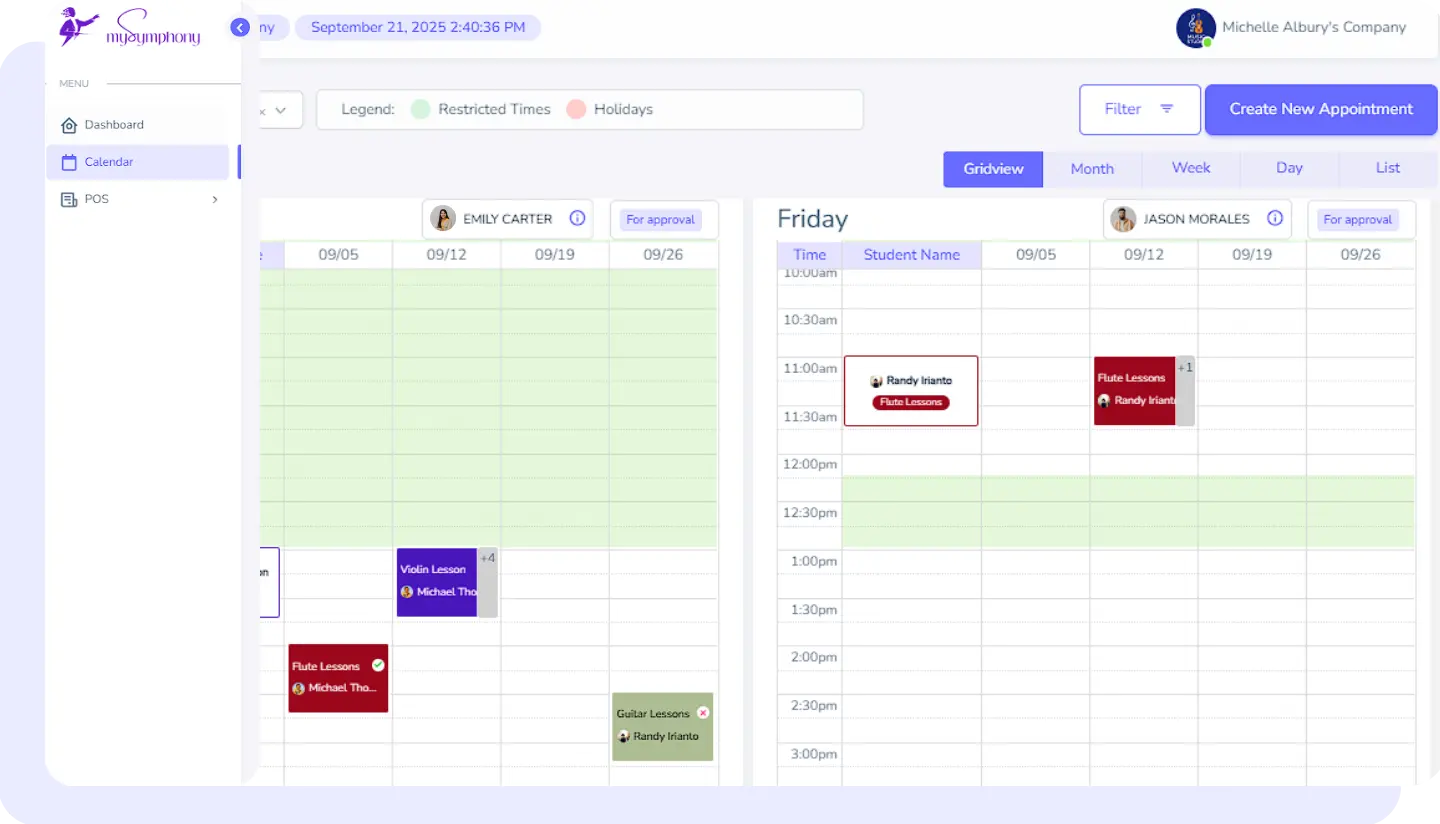
Task: Click green check on Flute Lessons appointment
Action: [378, 665]
